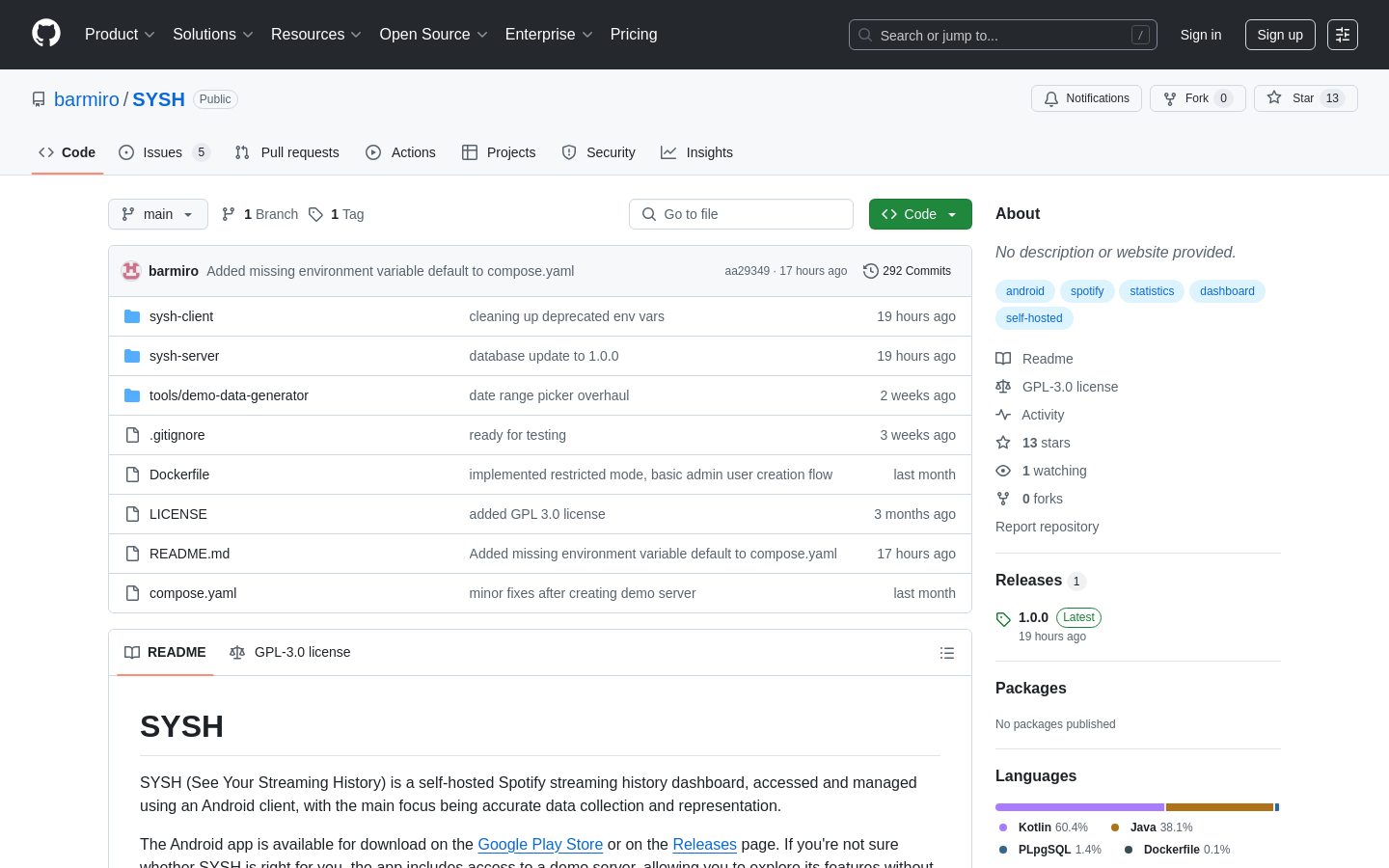The image size is (1389, 868).
Task: Open the Pricing page link
Action: [x=634, y=35]
